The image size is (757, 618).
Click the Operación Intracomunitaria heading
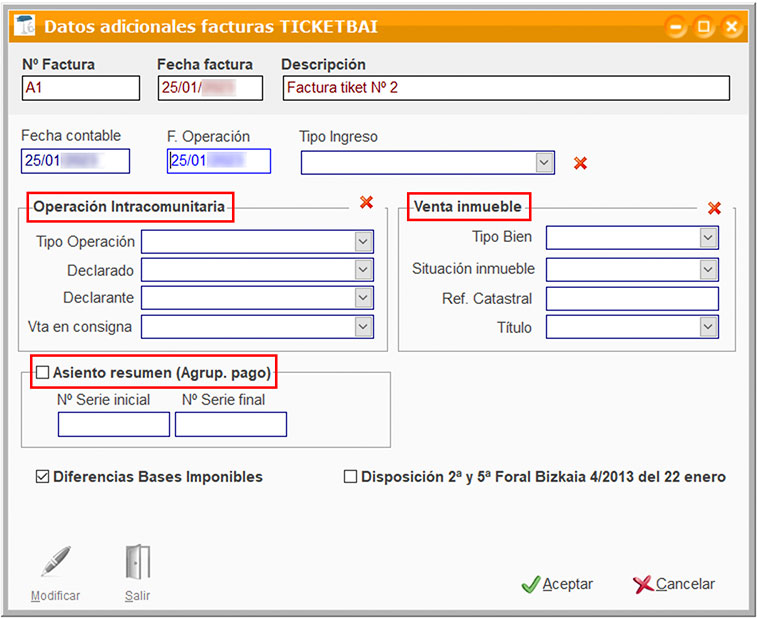point(129,207)
